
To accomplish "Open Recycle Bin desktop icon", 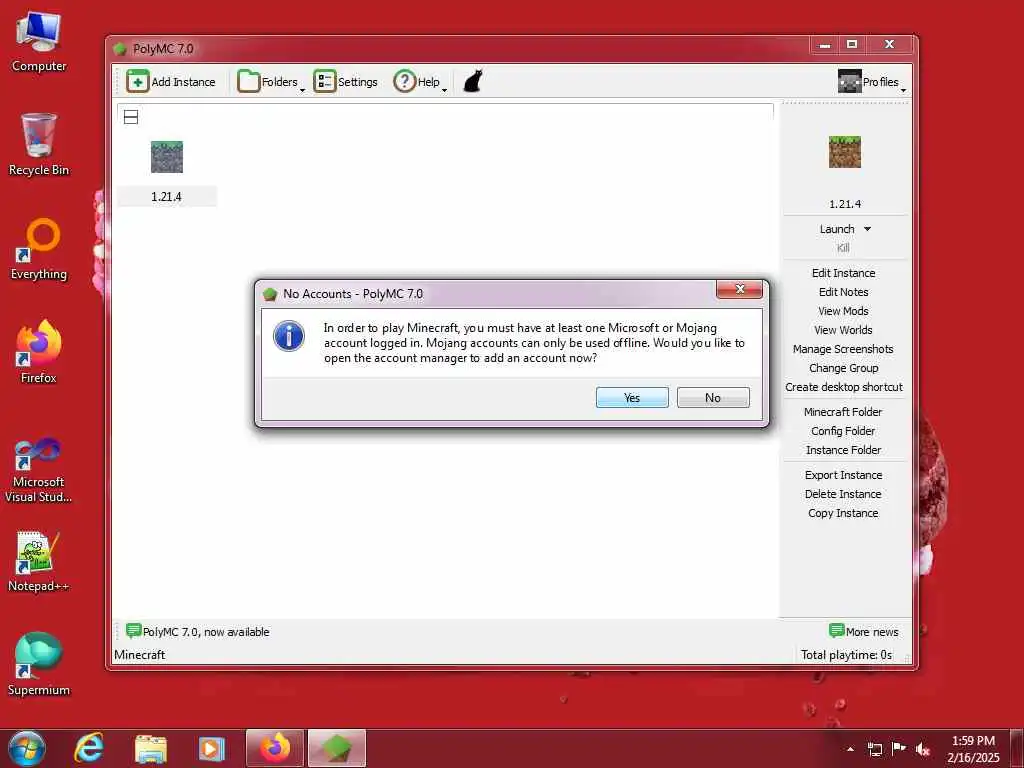I will click(x=39, y=145).
